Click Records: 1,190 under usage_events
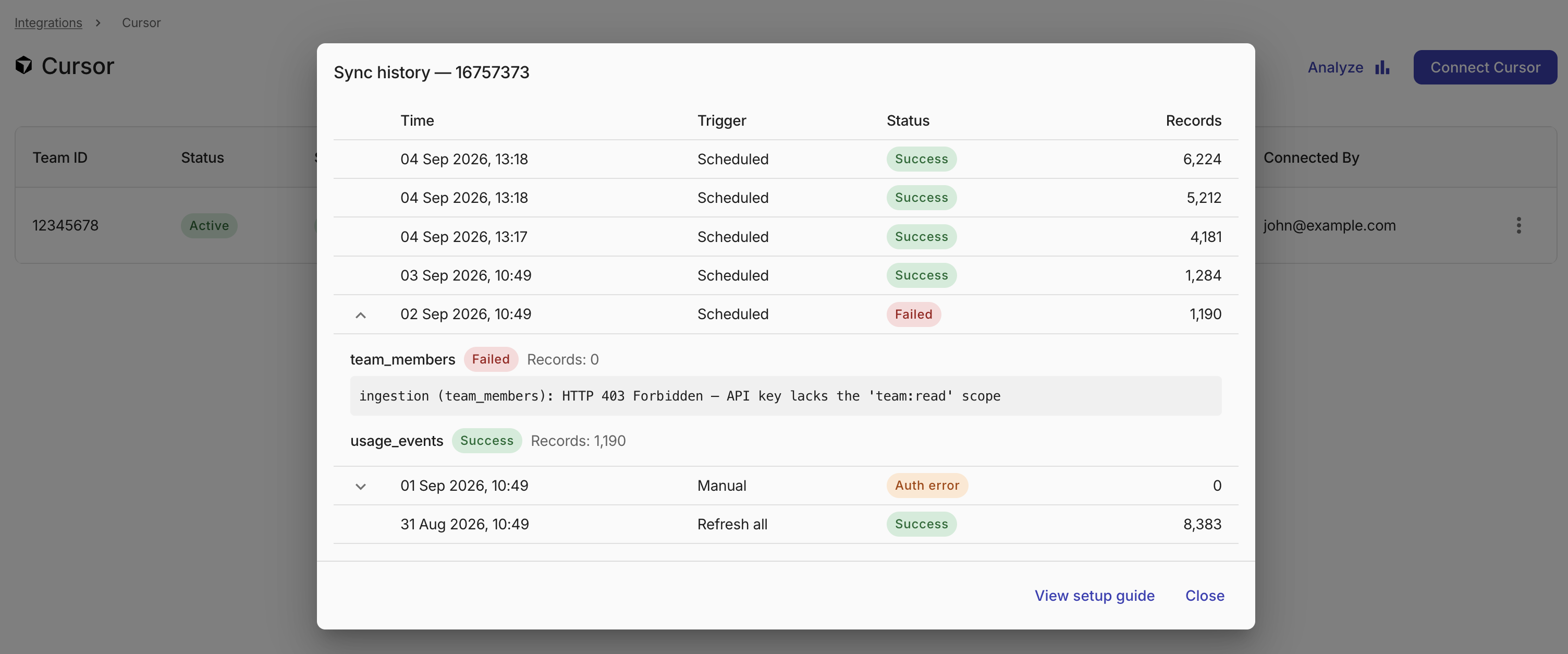Screen dimensions: 1568x654 click(578, 440)
